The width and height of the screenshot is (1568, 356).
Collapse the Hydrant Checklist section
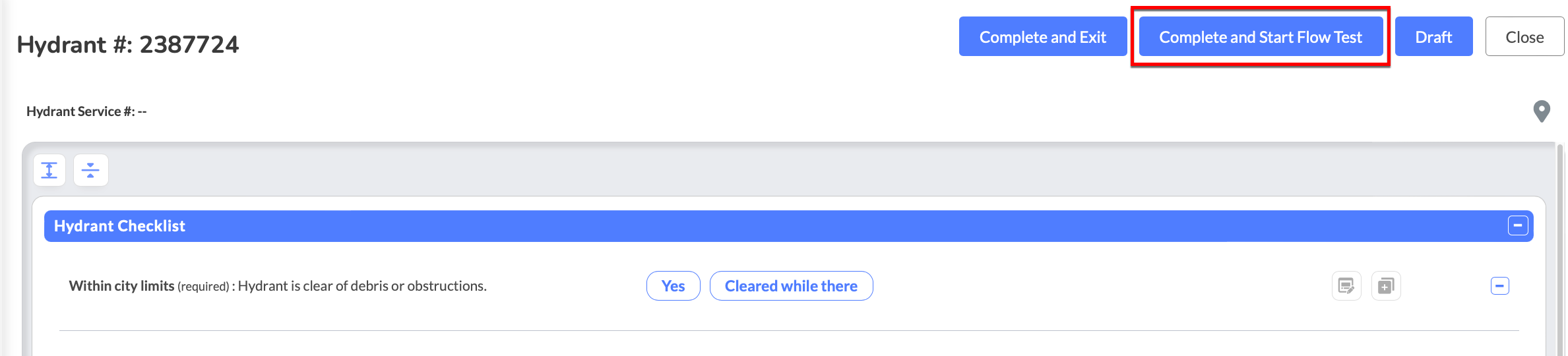tap(1517, 226)
